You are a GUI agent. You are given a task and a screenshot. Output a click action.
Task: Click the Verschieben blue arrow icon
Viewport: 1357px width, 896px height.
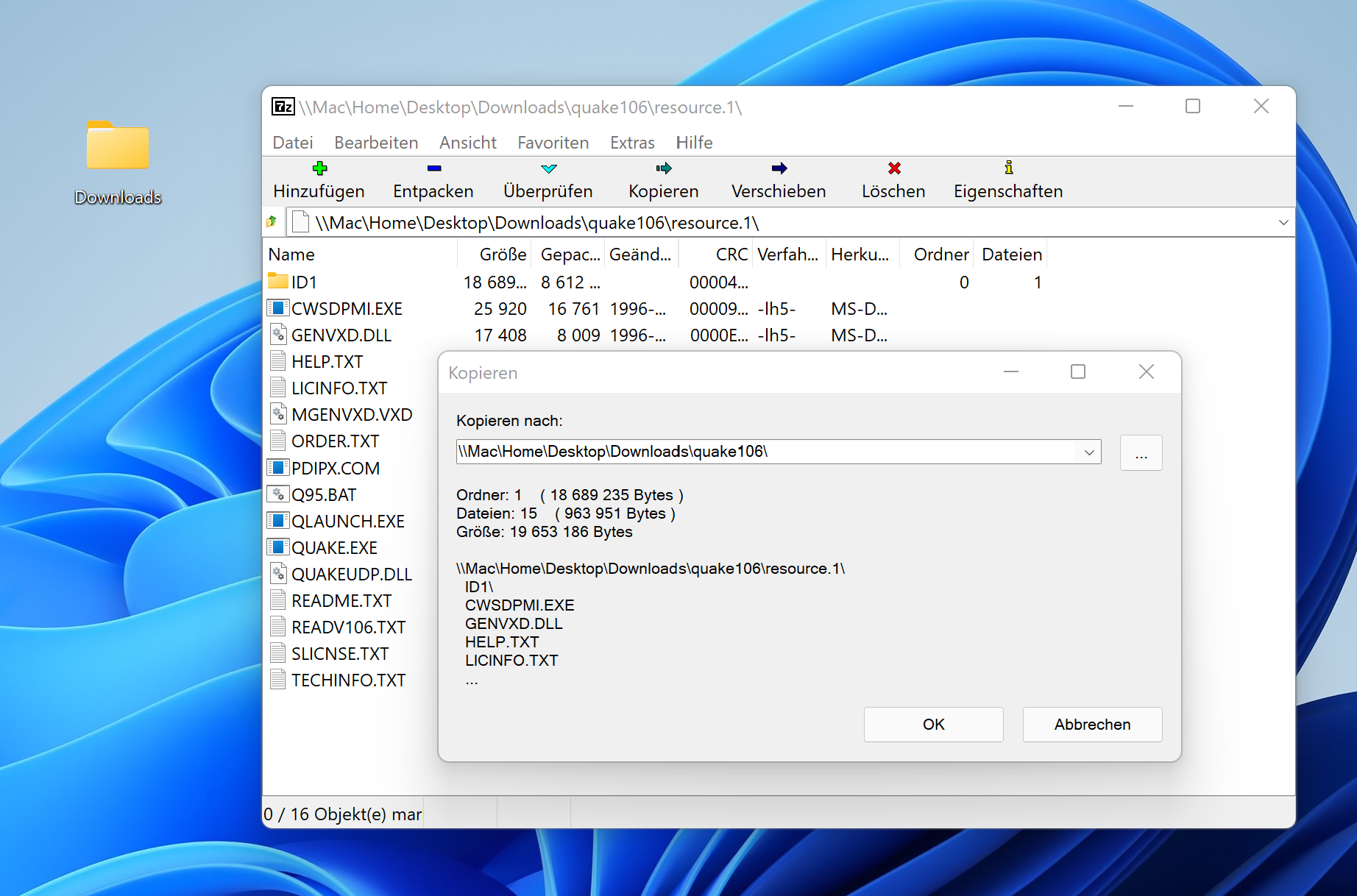[x=779, y=168]
